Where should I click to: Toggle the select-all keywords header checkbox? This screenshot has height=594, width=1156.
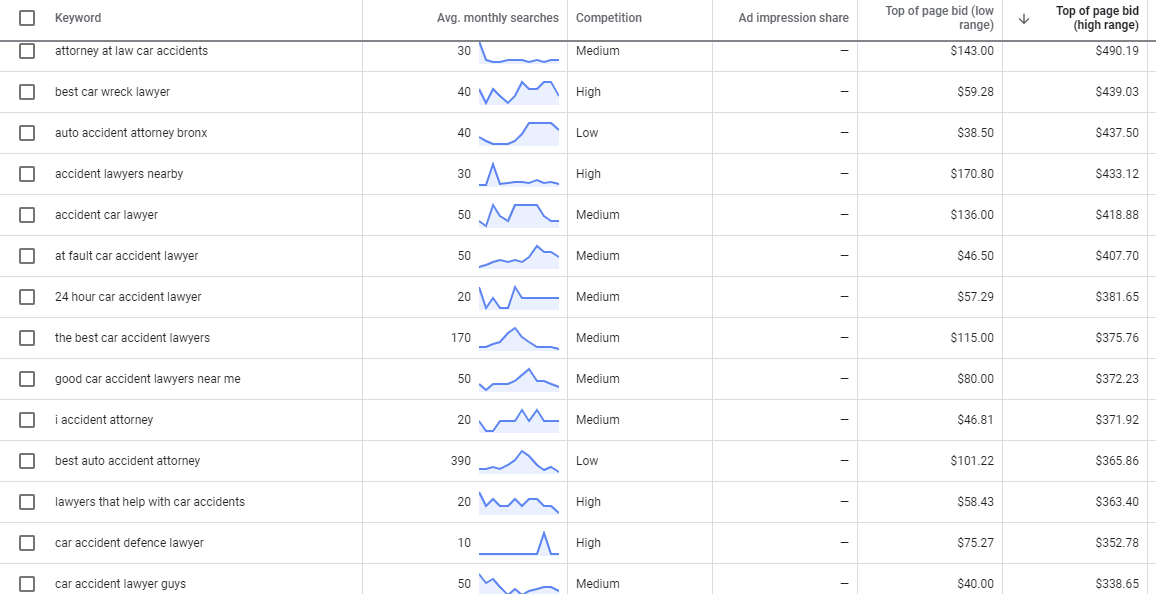[27, 18]
